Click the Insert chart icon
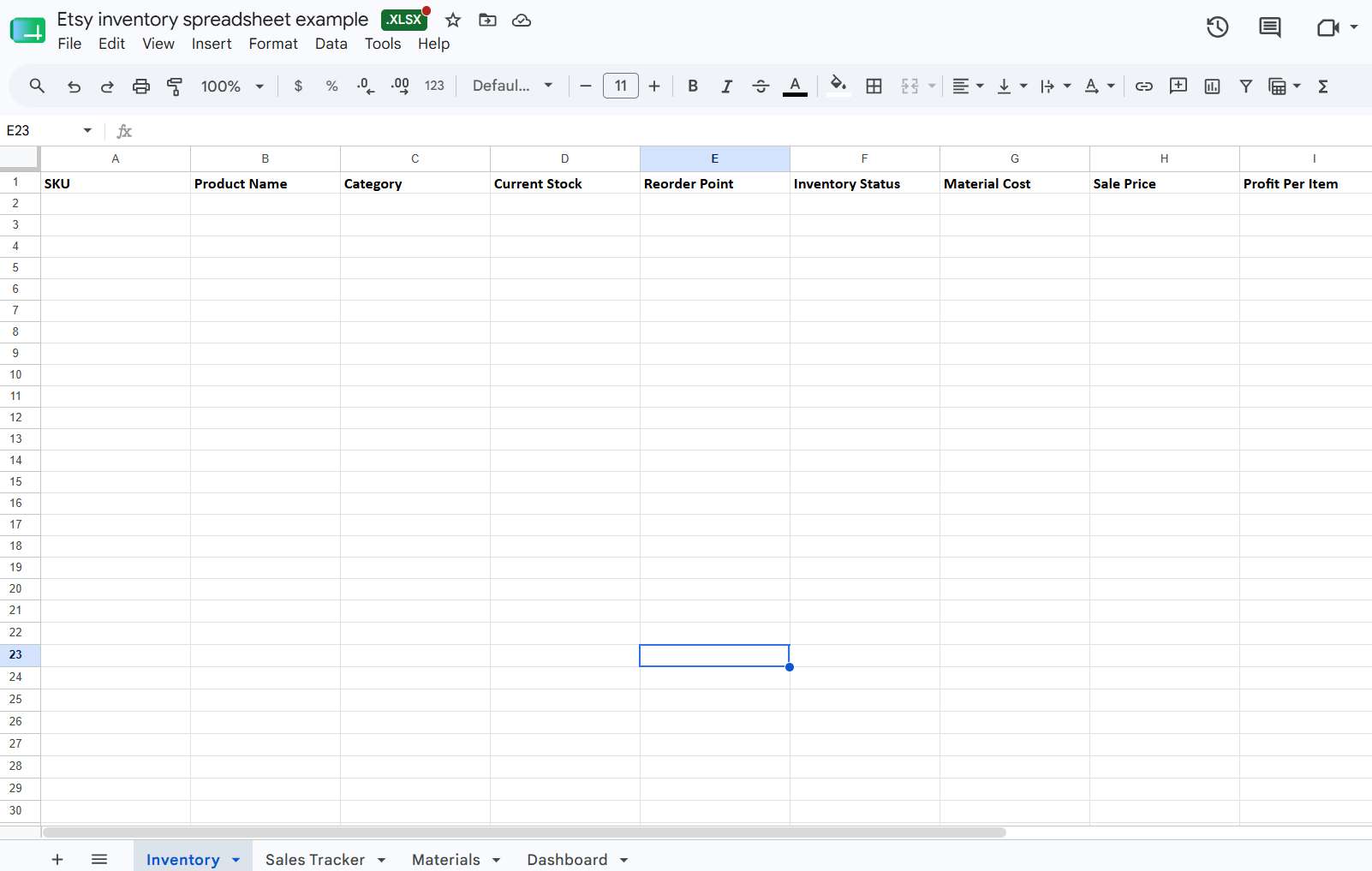Image resolution: width=1372 pixels, height=871 pixels. point(1212,86)
